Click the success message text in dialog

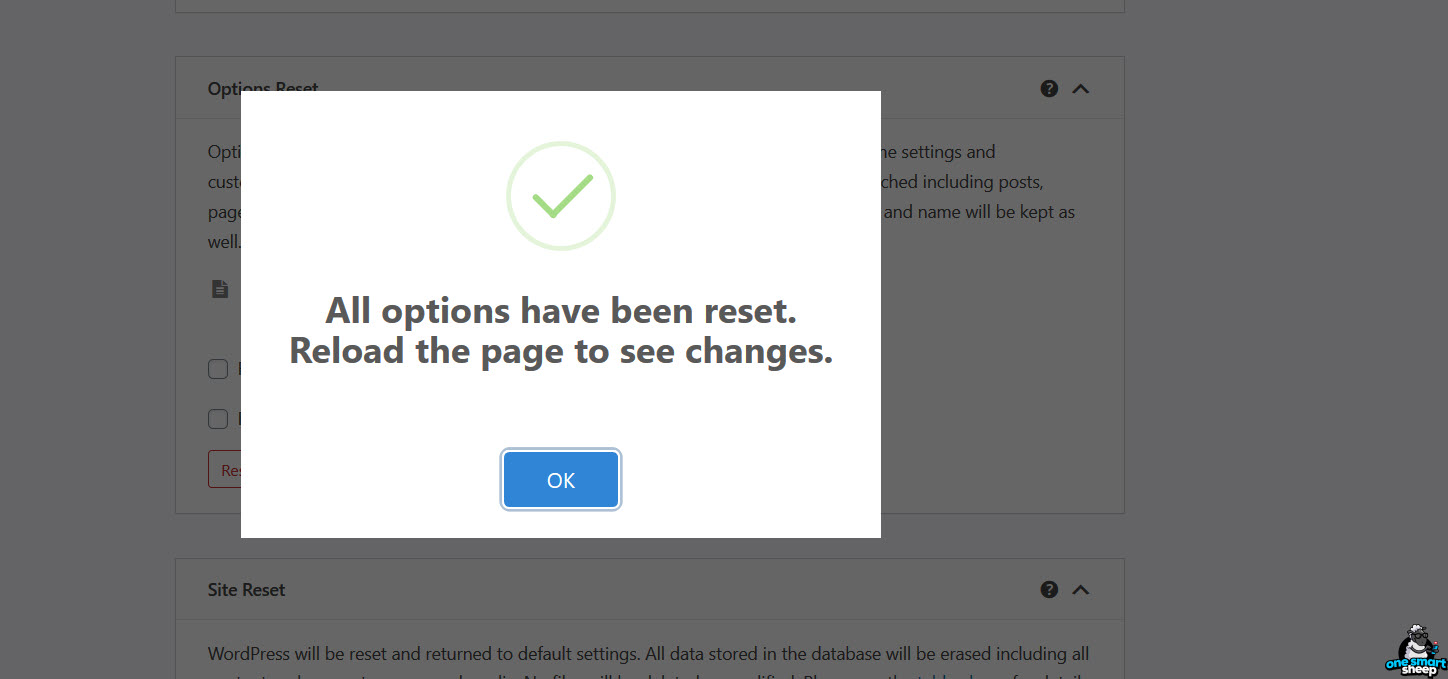pos(560,330)
